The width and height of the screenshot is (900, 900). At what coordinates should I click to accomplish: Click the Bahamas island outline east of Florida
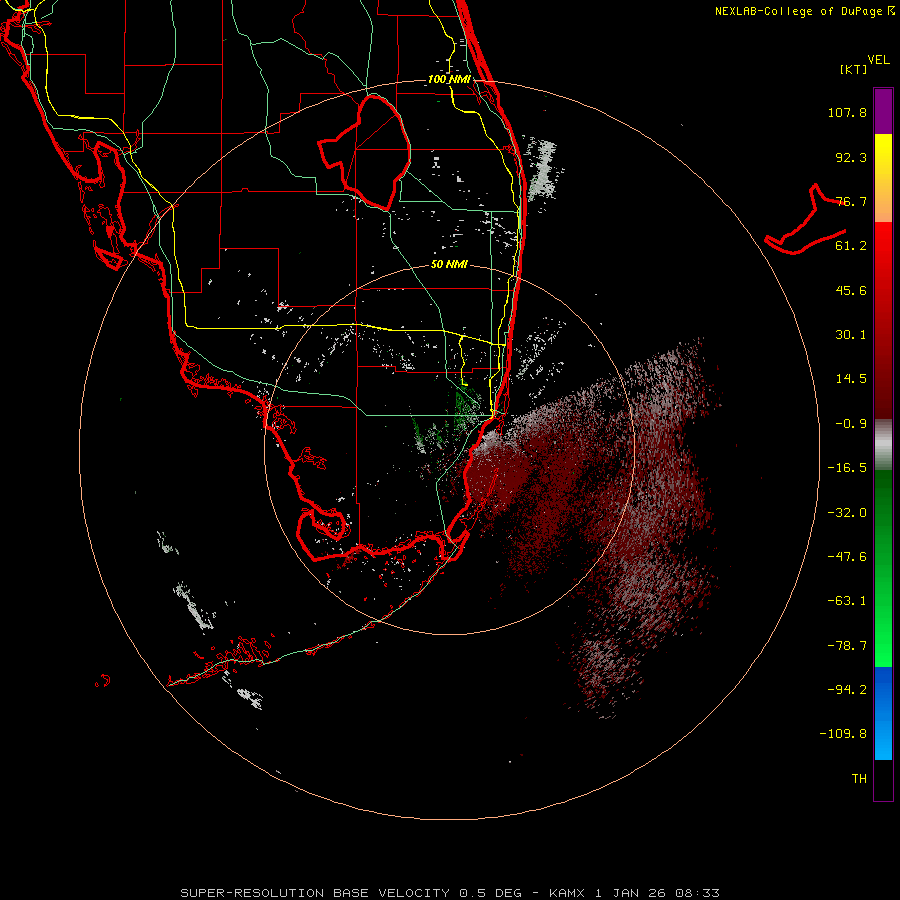(x=805, y=220)
